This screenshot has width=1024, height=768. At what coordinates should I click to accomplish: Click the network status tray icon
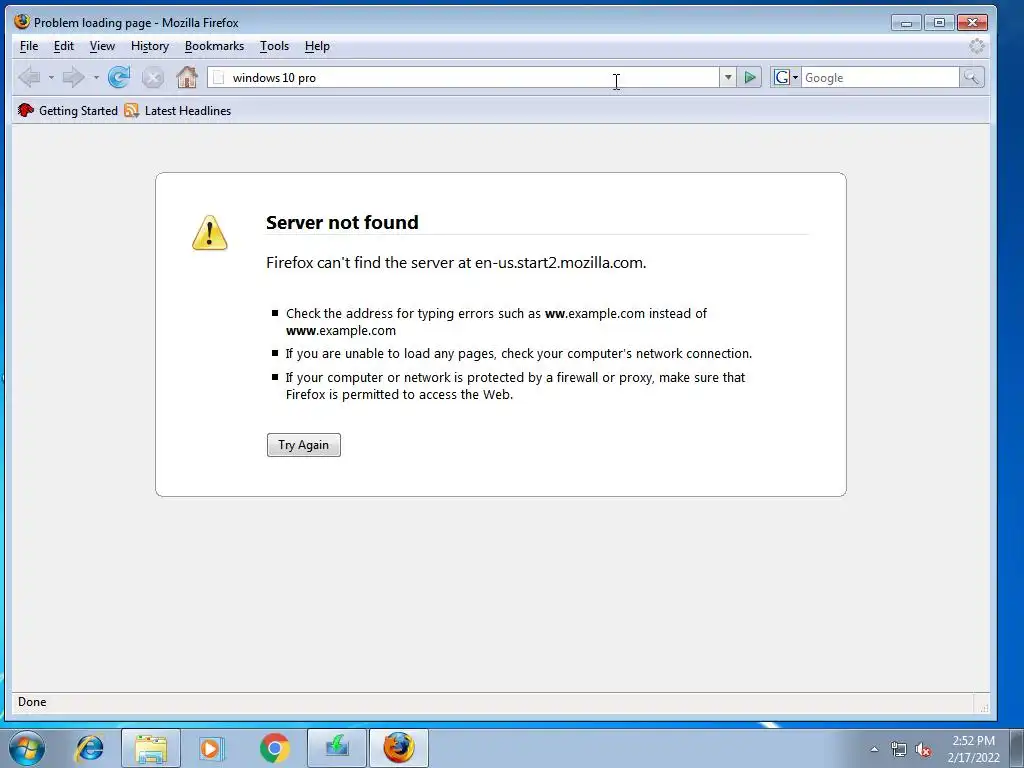point(899,749)
